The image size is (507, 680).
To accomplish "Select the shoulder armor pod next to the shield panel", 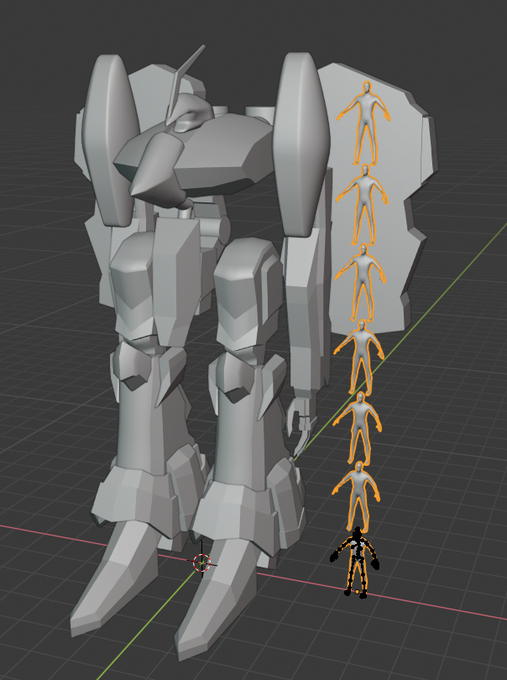I will click(301, 143).
